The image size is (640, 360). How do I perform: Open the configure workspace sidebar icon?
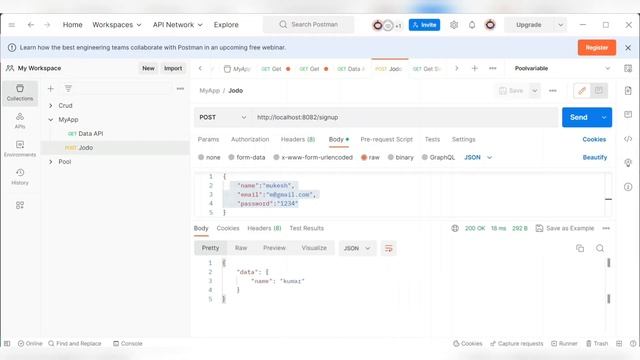pos(20,205)
